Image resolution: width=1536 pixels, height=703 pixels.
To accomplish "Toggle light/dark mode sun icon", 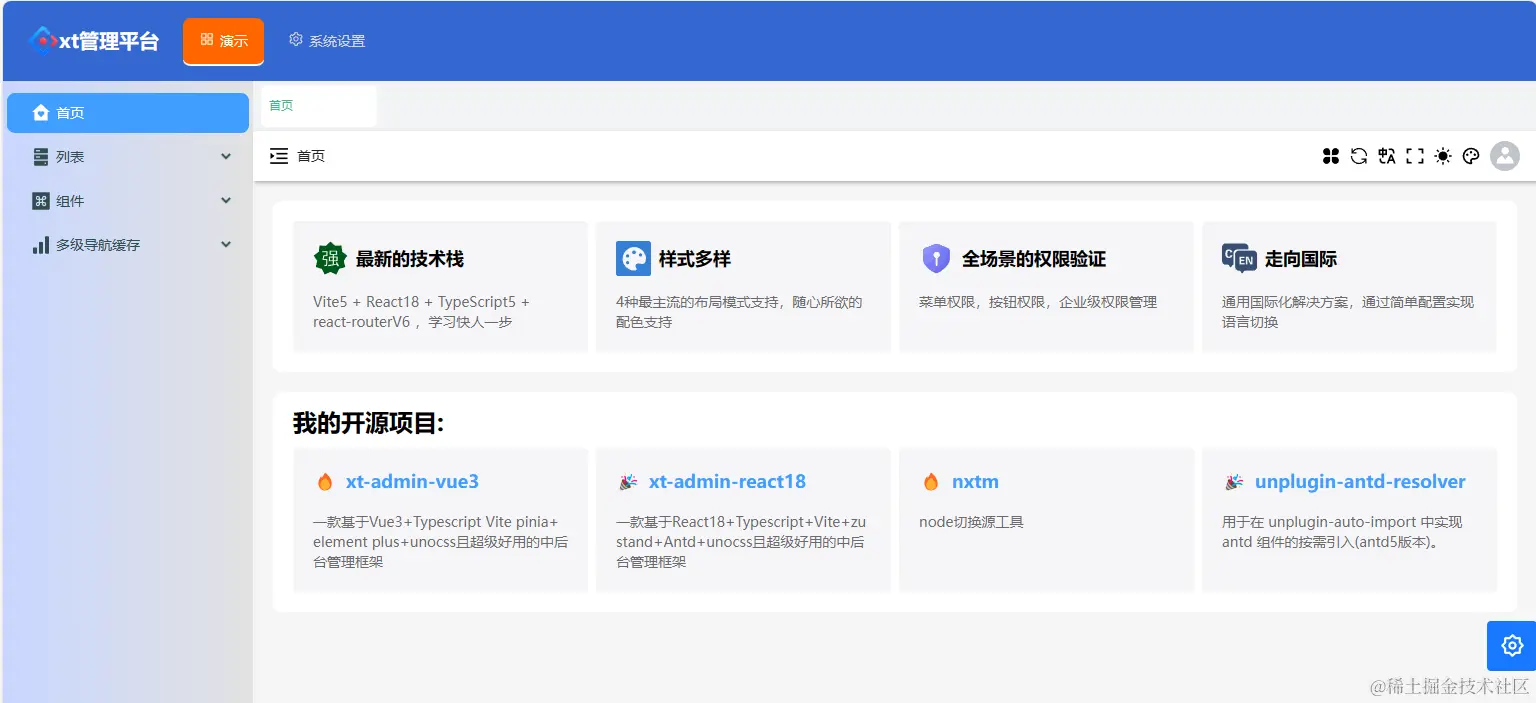I will [x=1443, y=156].
